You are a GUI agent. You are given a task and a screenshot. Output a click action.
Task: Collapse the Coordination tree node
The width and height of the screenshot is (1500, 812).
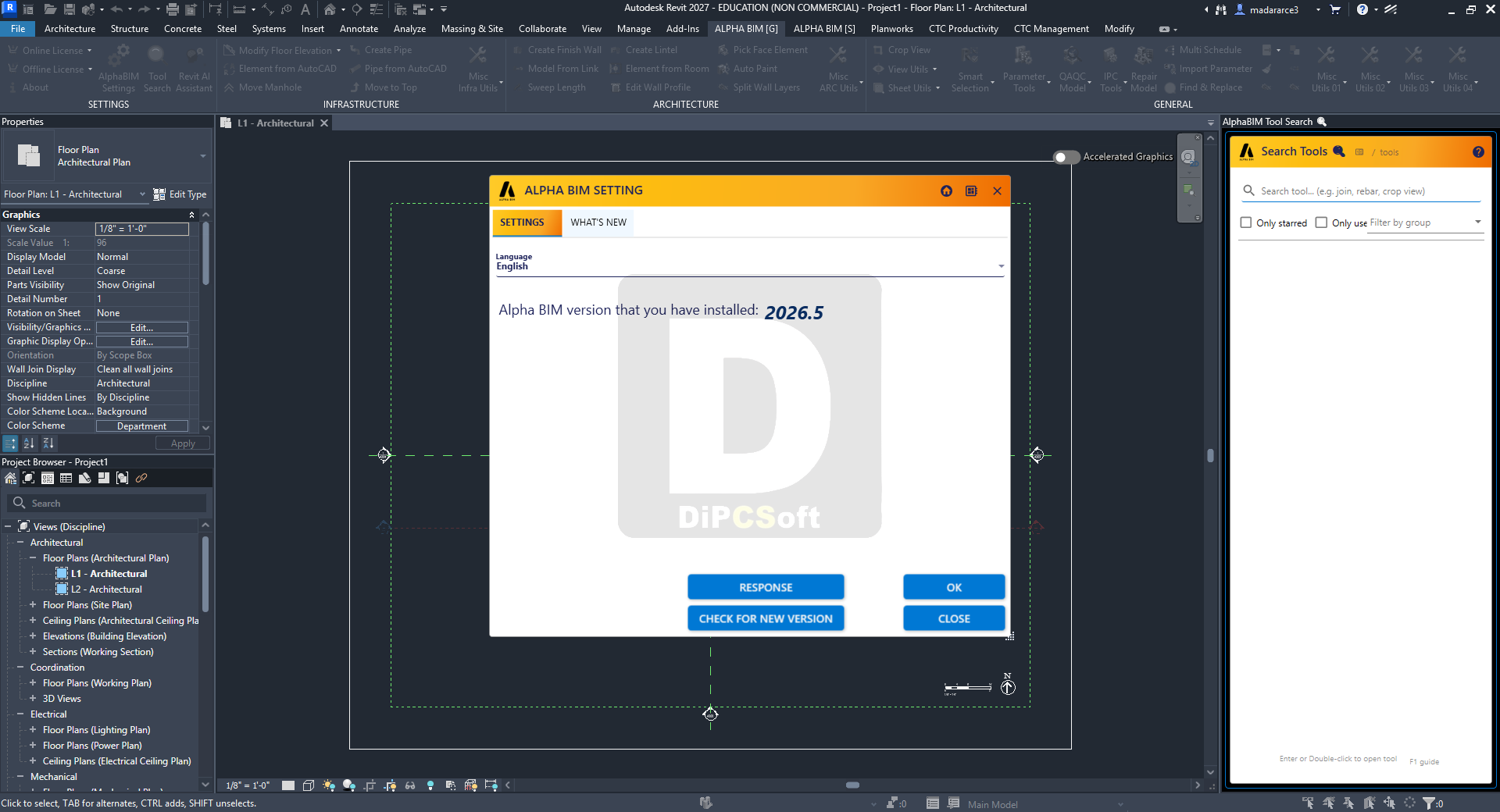pyautogui.click(x=20, y=668)
